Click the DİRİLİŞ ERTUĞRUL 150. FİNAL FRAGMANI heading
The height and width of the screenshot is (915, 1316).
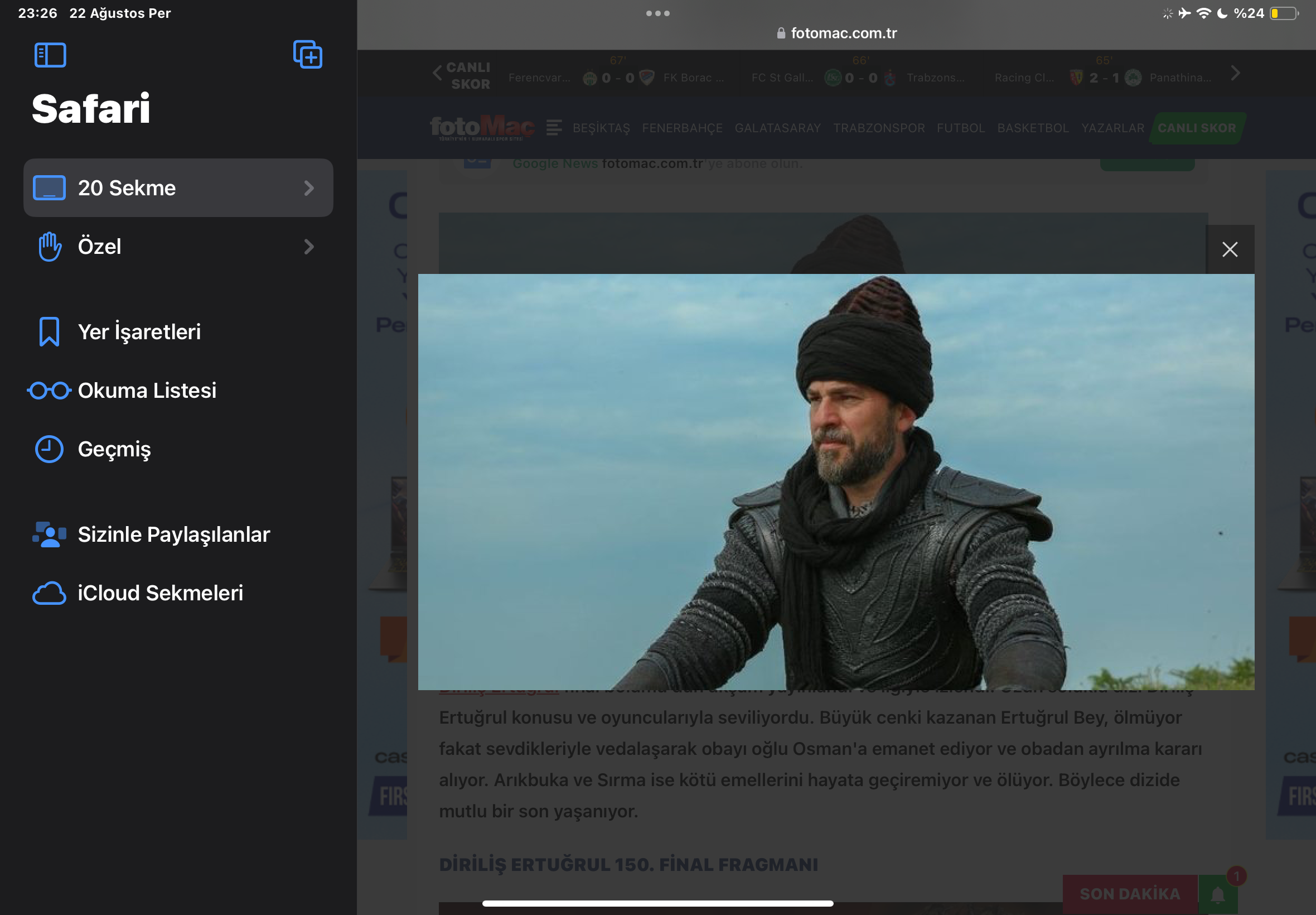(x=628, y=865)
